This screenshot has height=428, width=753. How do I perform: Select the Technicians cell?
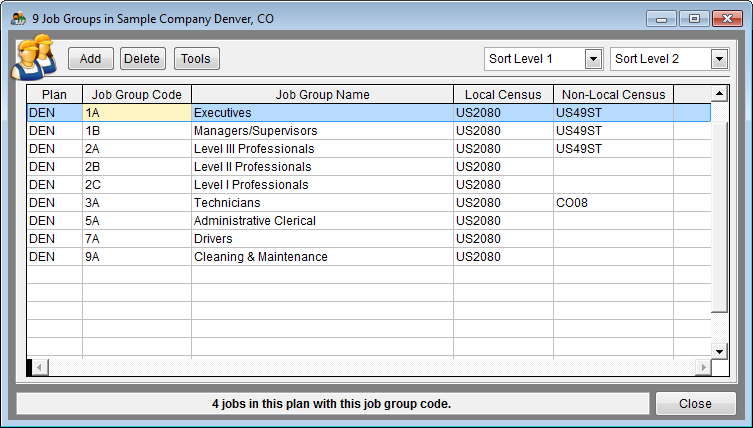tap(323, 203)
